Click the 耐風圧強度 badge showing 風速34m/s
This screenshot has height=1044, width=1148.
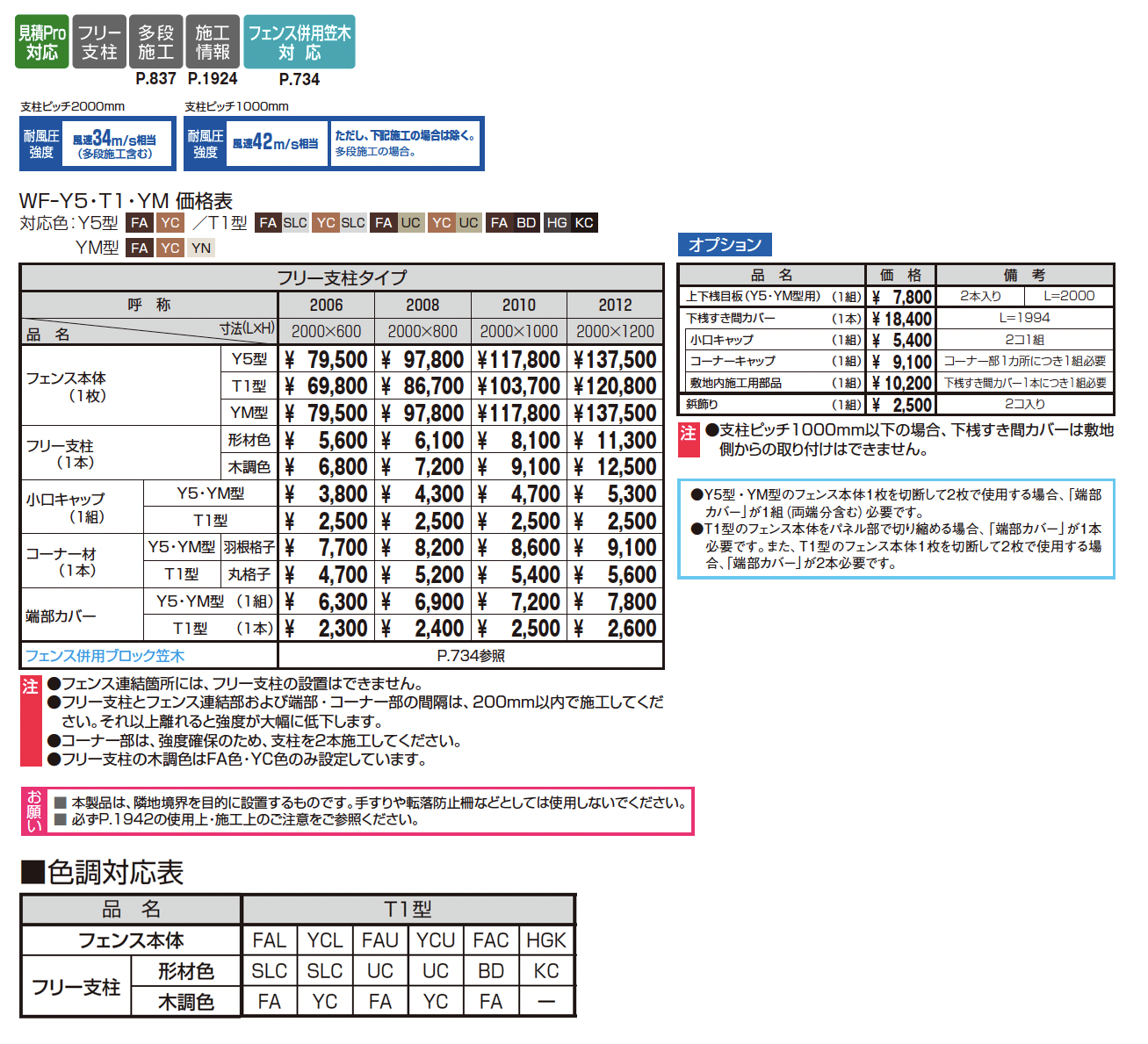point(96,144)
